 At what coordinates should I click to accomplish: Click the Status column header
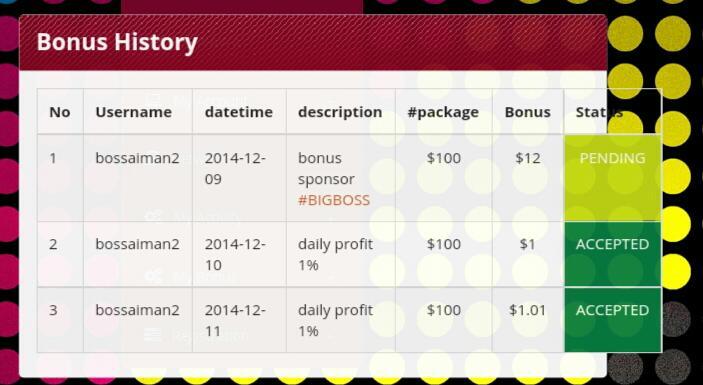tap(599, 112)
